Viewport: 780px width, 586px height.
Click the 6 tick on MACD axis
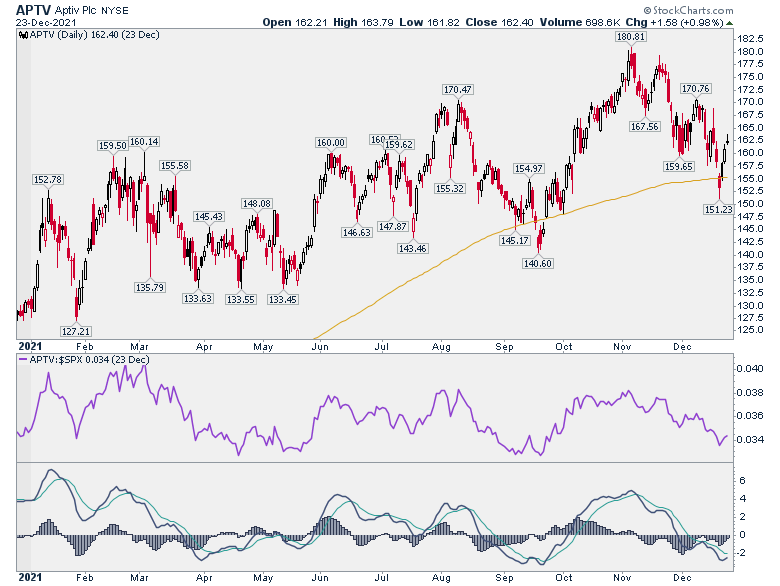pyautogui.click(x=743, y=480)
